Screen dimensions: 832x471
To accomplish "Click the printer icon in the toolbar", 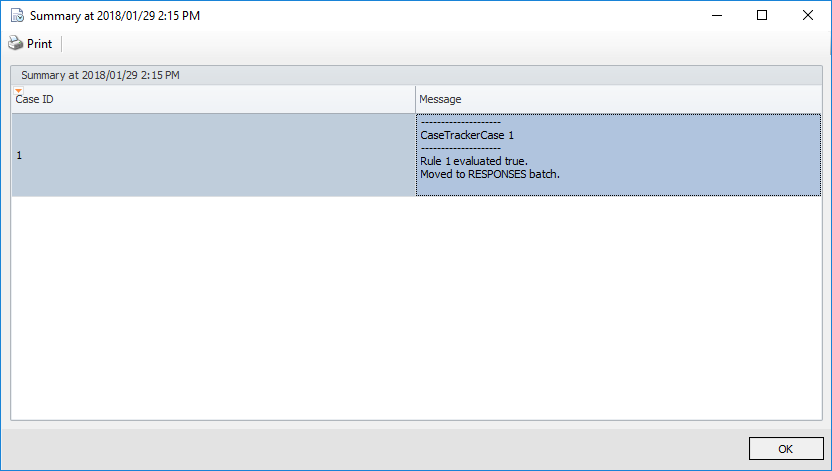I will (x=15, y=44).
